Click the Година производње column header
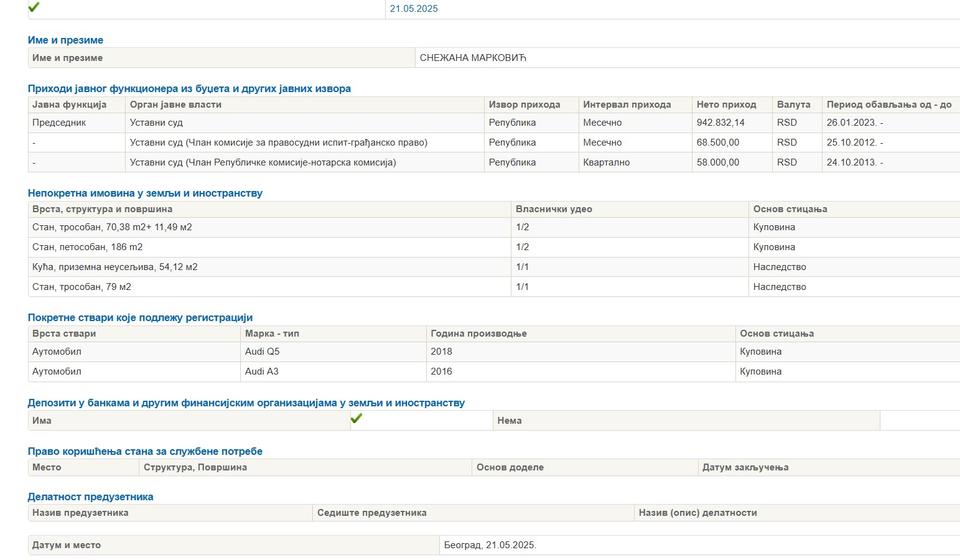Image resolution: width=960 pixels, height=560 pixels. click(478, 333)
